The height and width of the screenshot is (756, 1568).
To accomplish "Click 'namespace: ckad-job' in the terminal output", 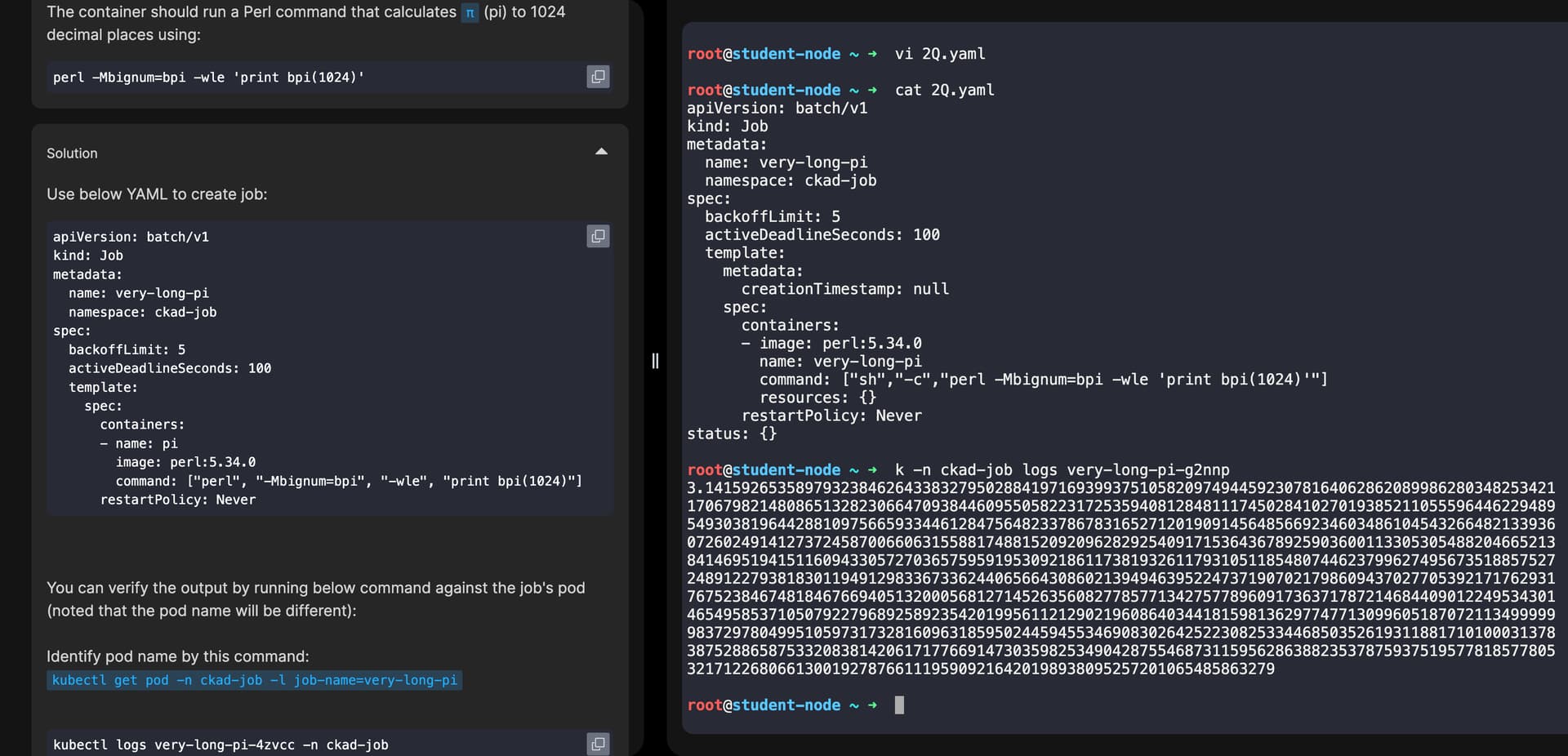I will [x=791, y=180].
